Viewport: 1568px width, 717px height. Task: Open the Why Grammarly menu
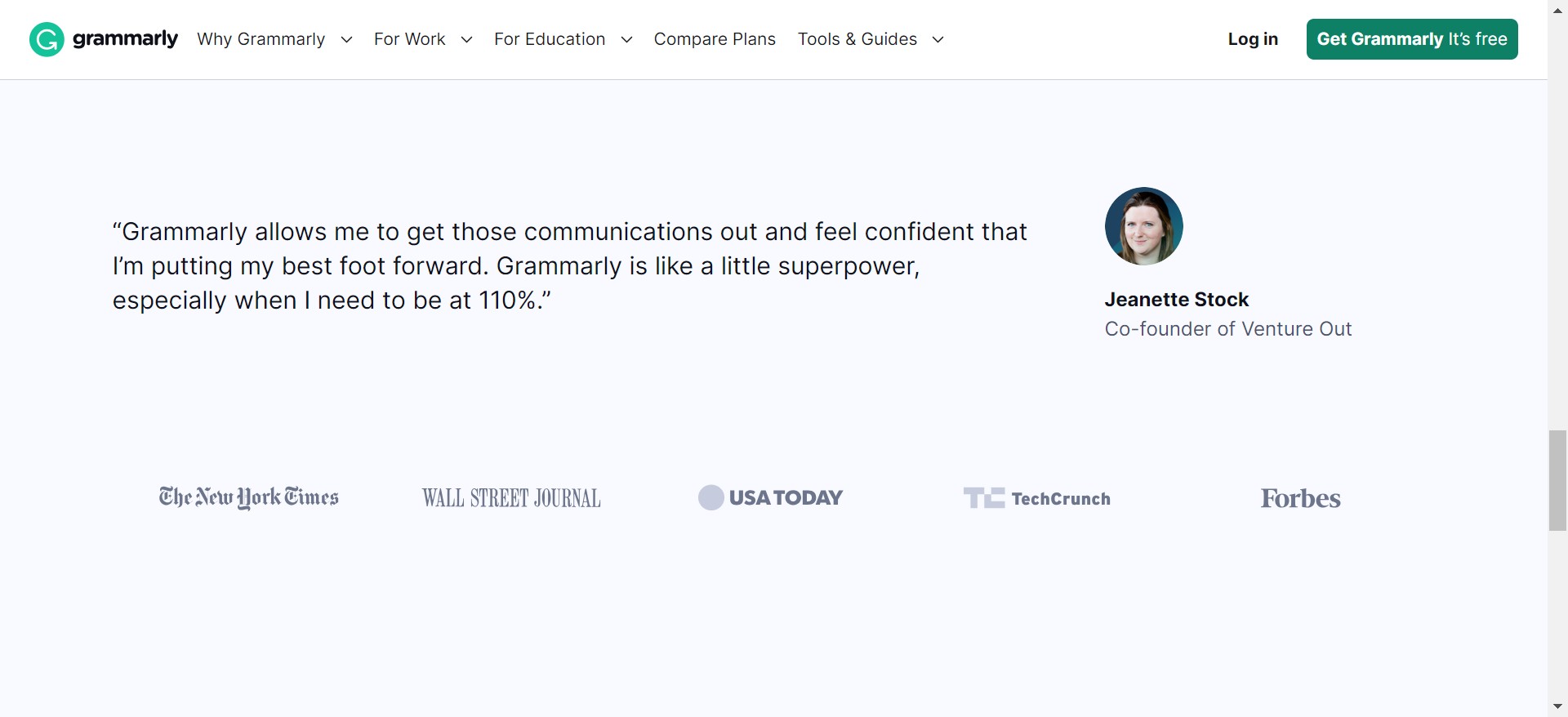click(261, 39)
